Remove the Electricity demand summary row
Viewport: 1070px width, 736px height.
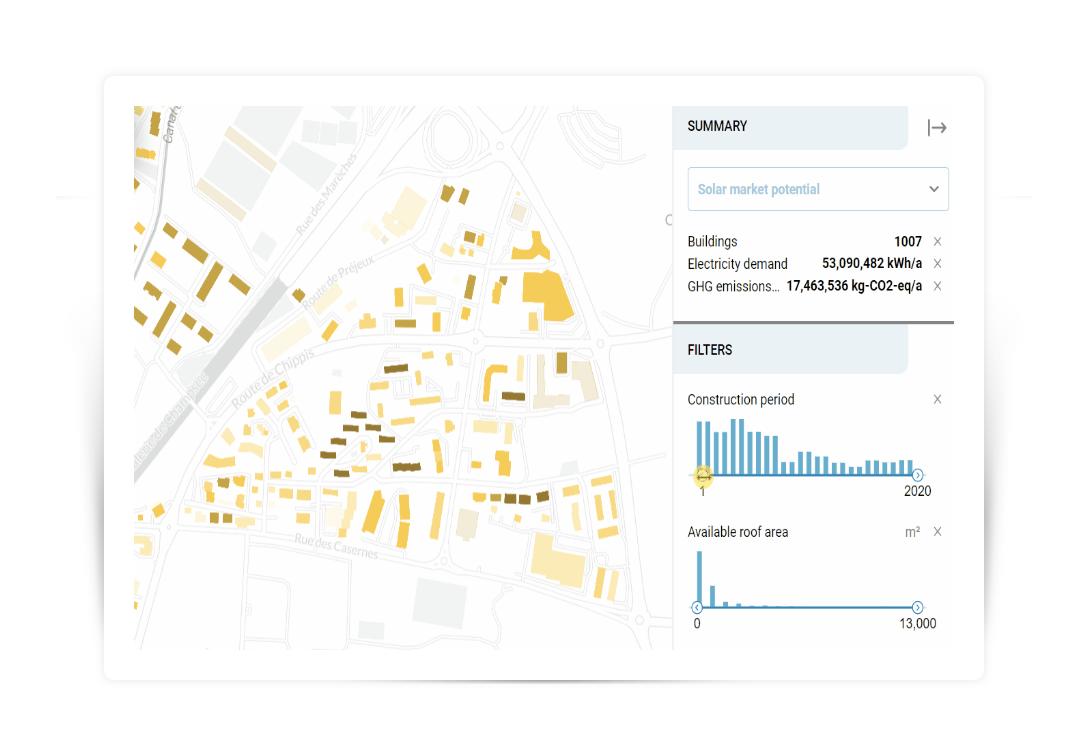click(x=937, y=264)
